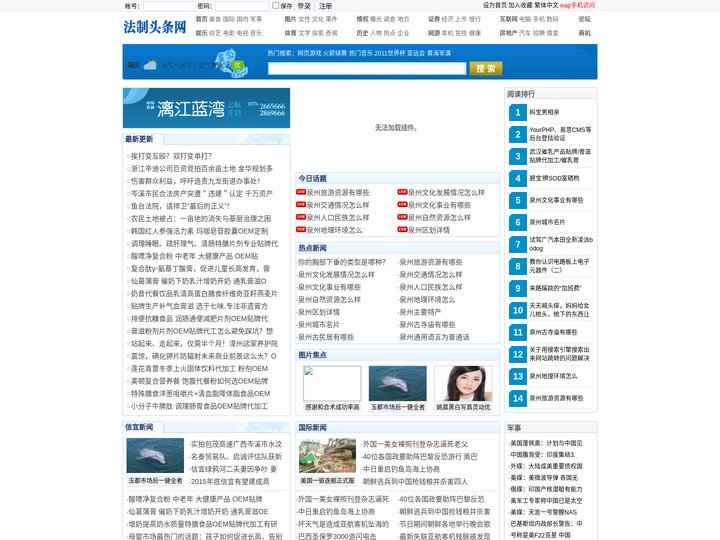Focus the 密码 password input field
The height and width of the screenshot is (540, 720).
click(242, 6)
